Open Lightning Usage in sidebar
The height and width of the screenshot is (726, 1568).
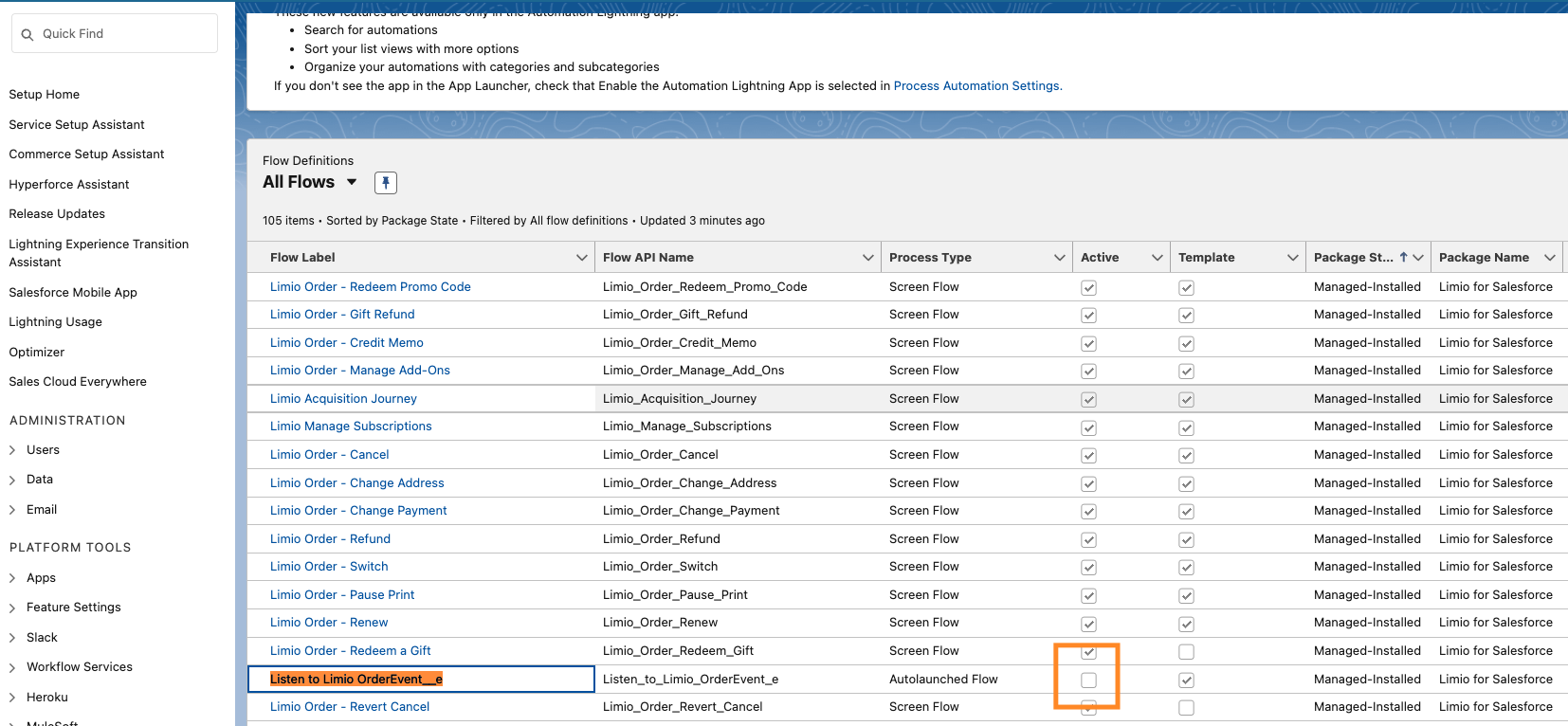[55, 322]
